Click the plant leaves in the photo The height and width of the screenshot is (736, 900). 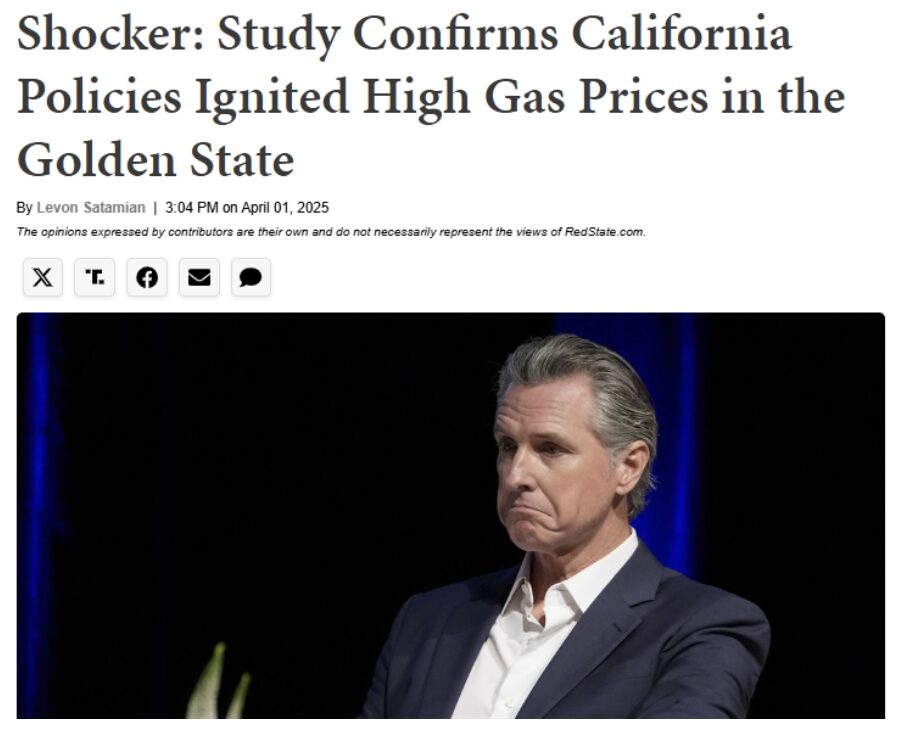pos(221,682)
